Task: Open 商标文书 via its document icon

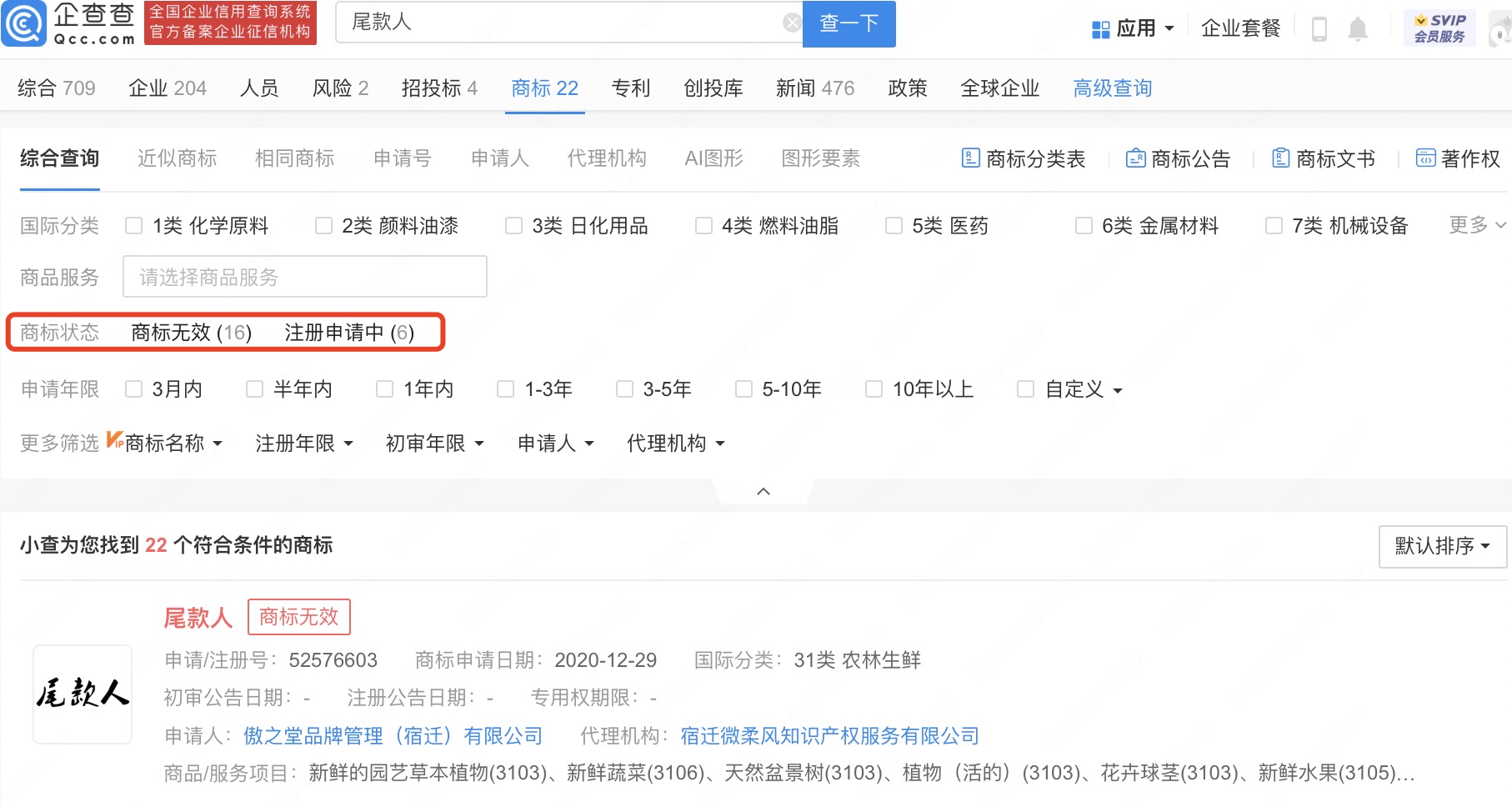Action: (x=1279, y=158)
